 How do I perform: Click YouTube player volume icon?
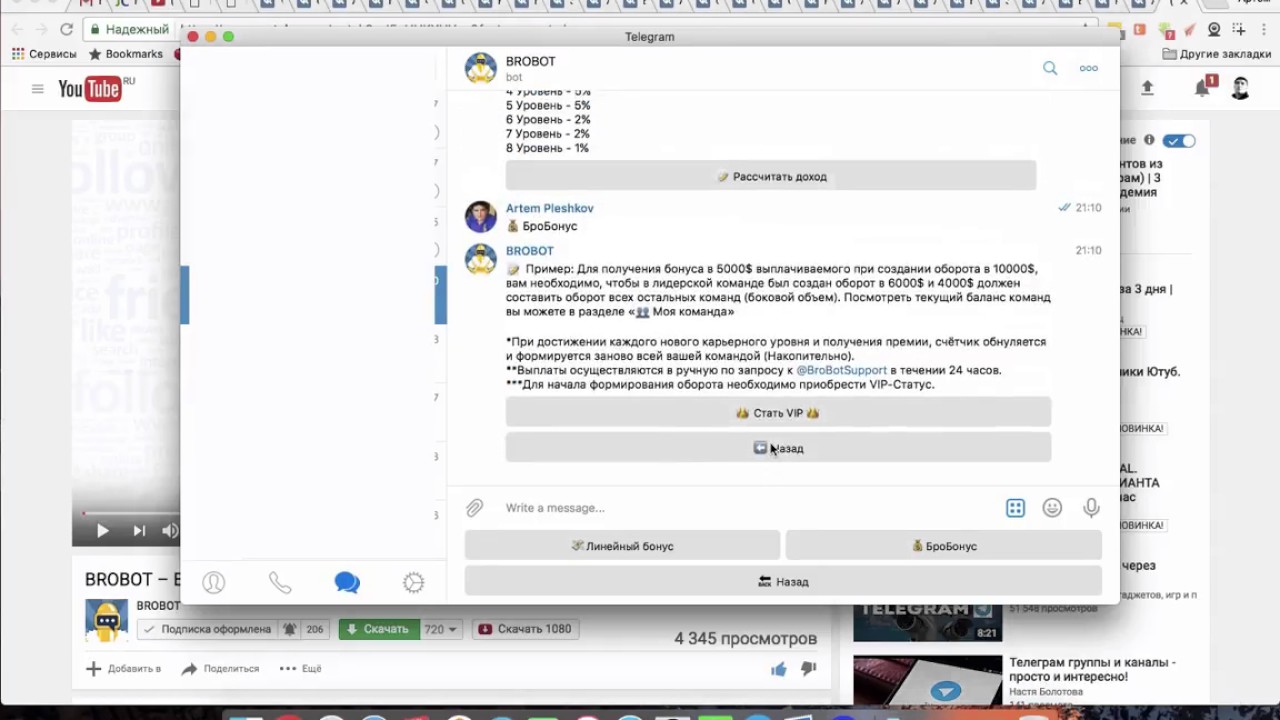click(x=170, y=531)
